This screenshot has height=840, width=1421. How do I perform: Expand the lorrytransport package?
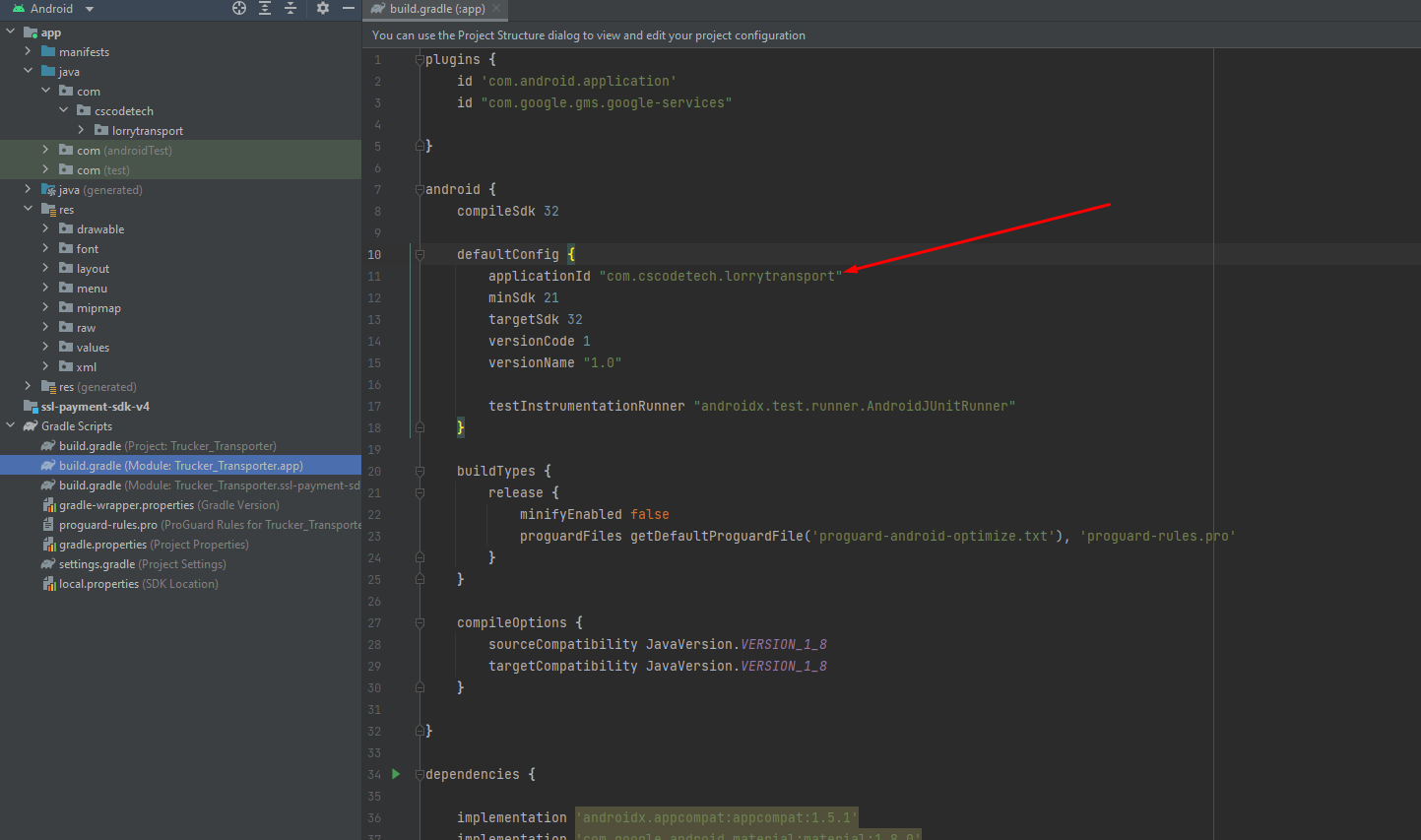click(82, 130)
